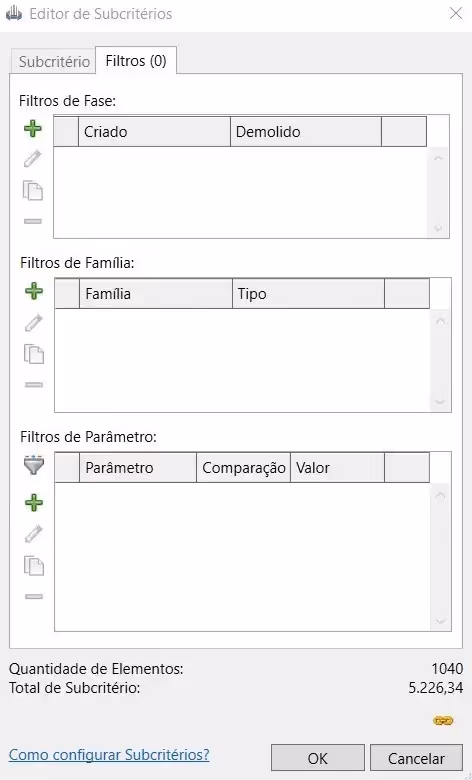
Task: Add a new family filter with green plus
Action: pyautogui.click(x=34, y=291)
